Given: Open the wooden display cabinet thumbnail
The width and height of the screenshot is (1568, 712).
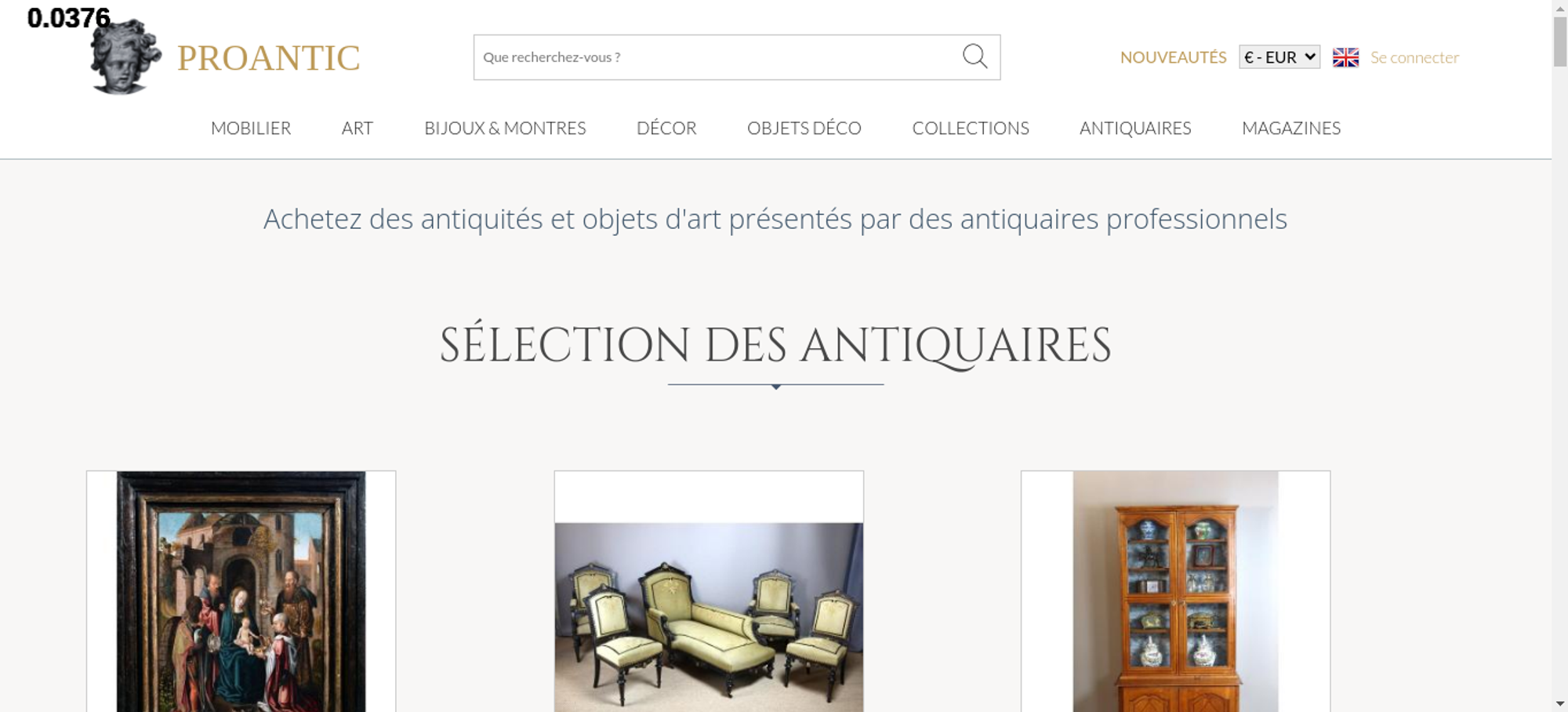Looking at the screenshot, I should (x=1175, y=591).
